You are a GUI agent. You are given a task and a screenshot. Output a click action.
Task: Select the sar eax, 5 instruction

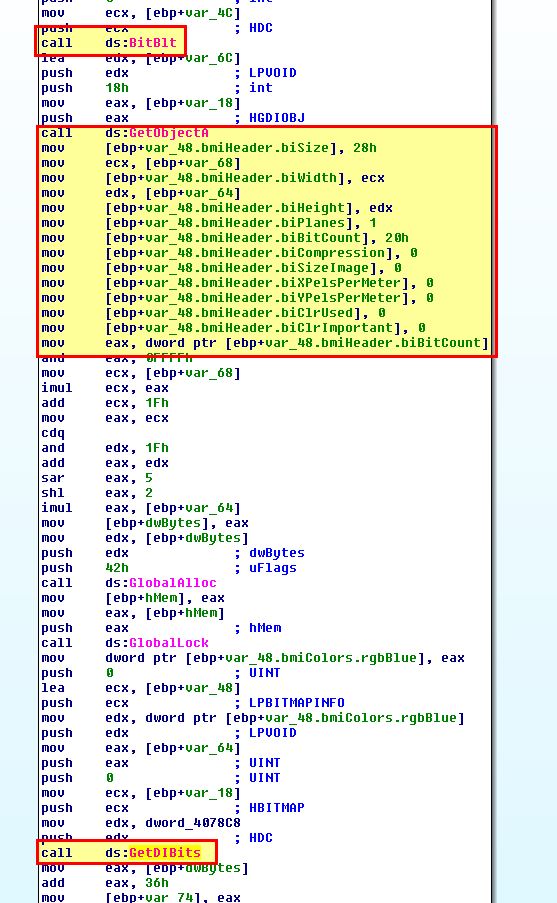click(x=96, y=478)
